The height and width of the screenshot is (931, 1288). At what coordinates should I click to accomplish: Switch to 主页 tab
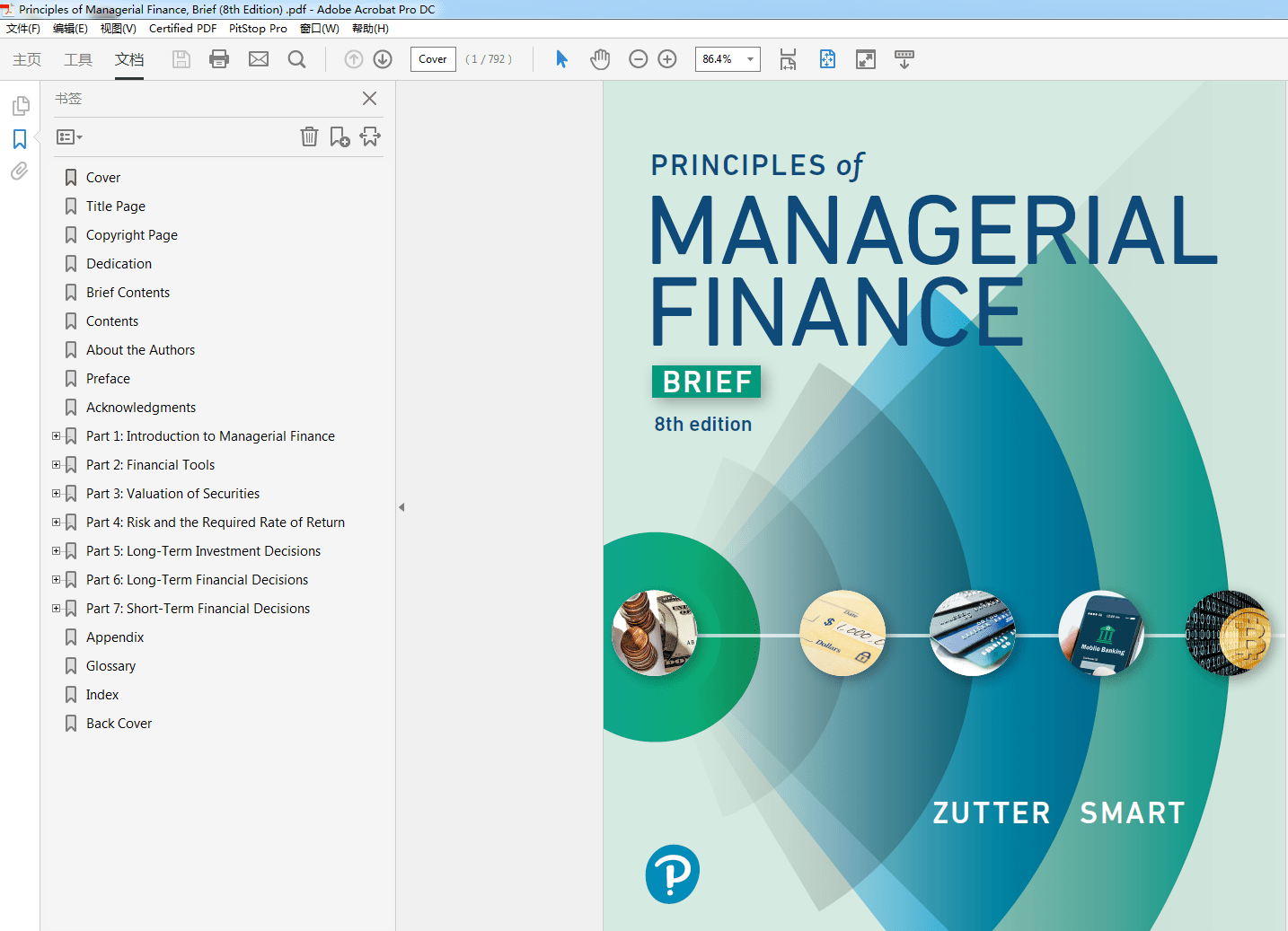[27, 59]
